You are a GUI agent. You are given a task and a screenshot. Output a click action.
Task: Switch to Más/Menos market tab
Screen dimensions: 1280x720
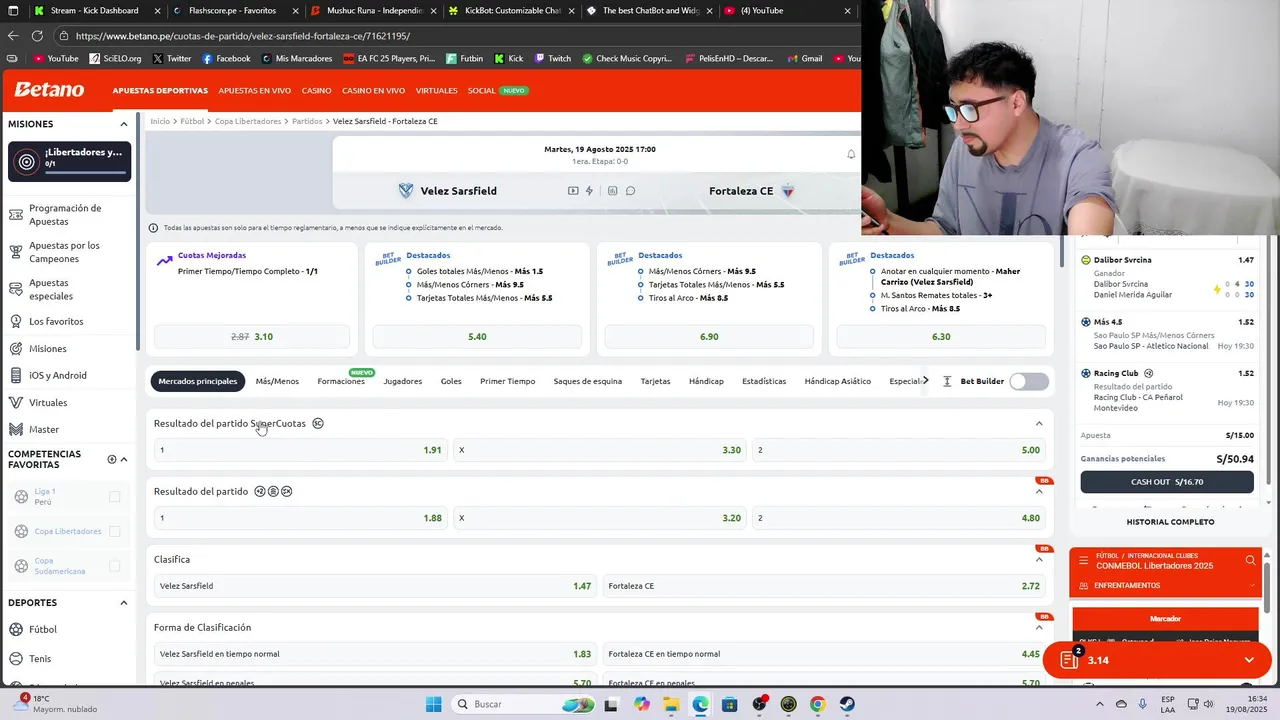coord(277,381)
